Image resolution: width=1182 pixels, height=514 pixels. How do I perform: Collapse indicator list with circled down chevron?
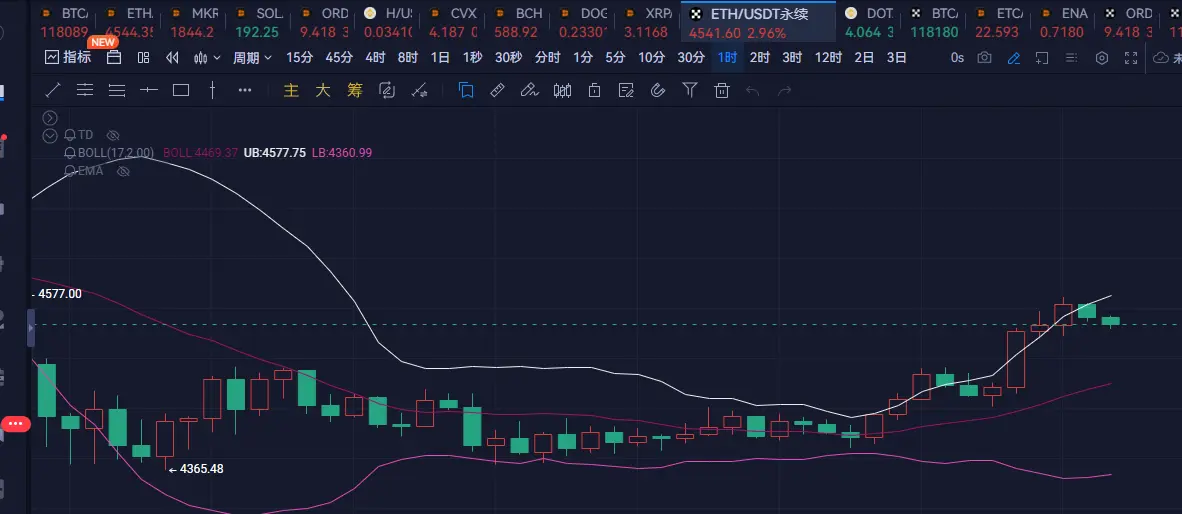pyautogui.click(x=50, y=136)
